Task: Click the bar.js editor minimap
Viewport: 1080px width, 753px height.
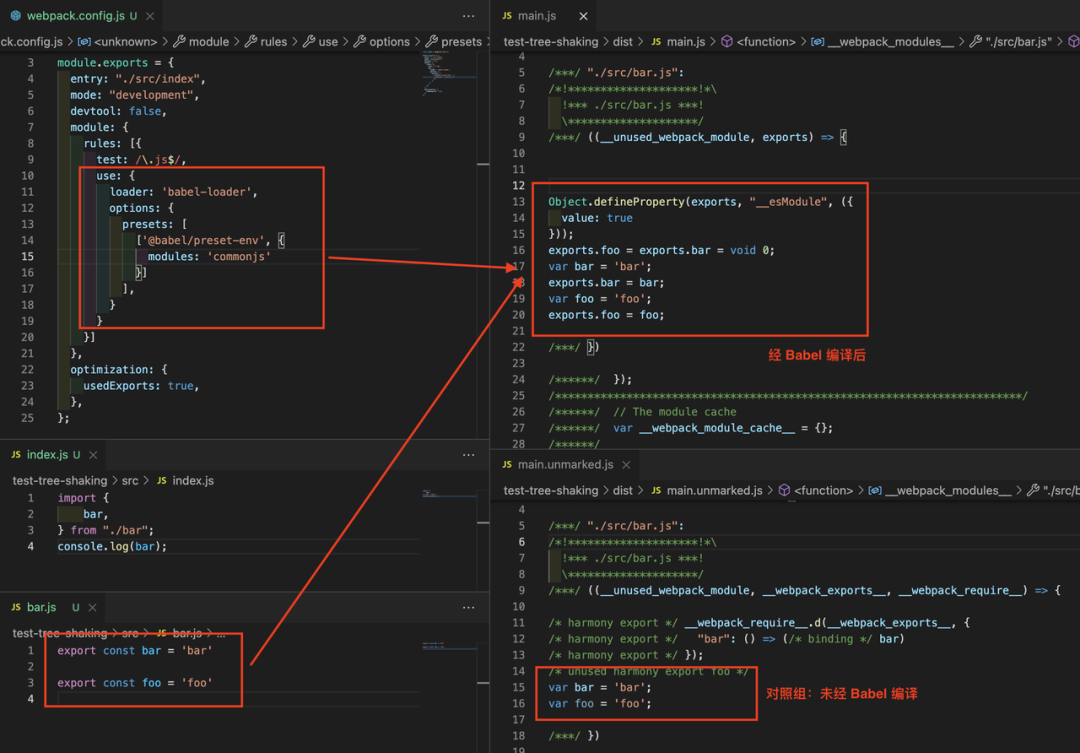Action: [x=450, y=646]
